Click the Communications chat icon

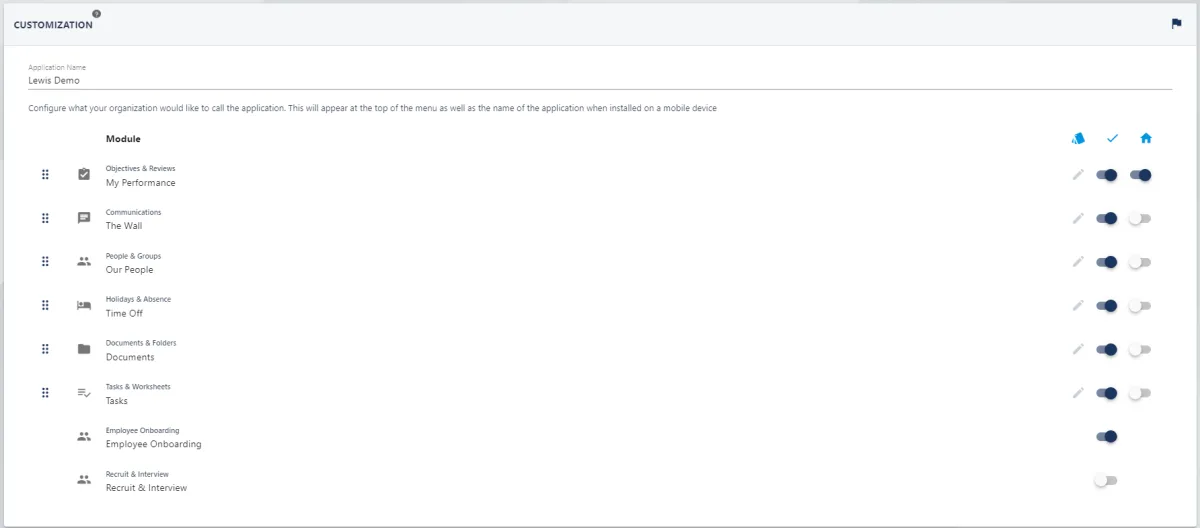84,218
